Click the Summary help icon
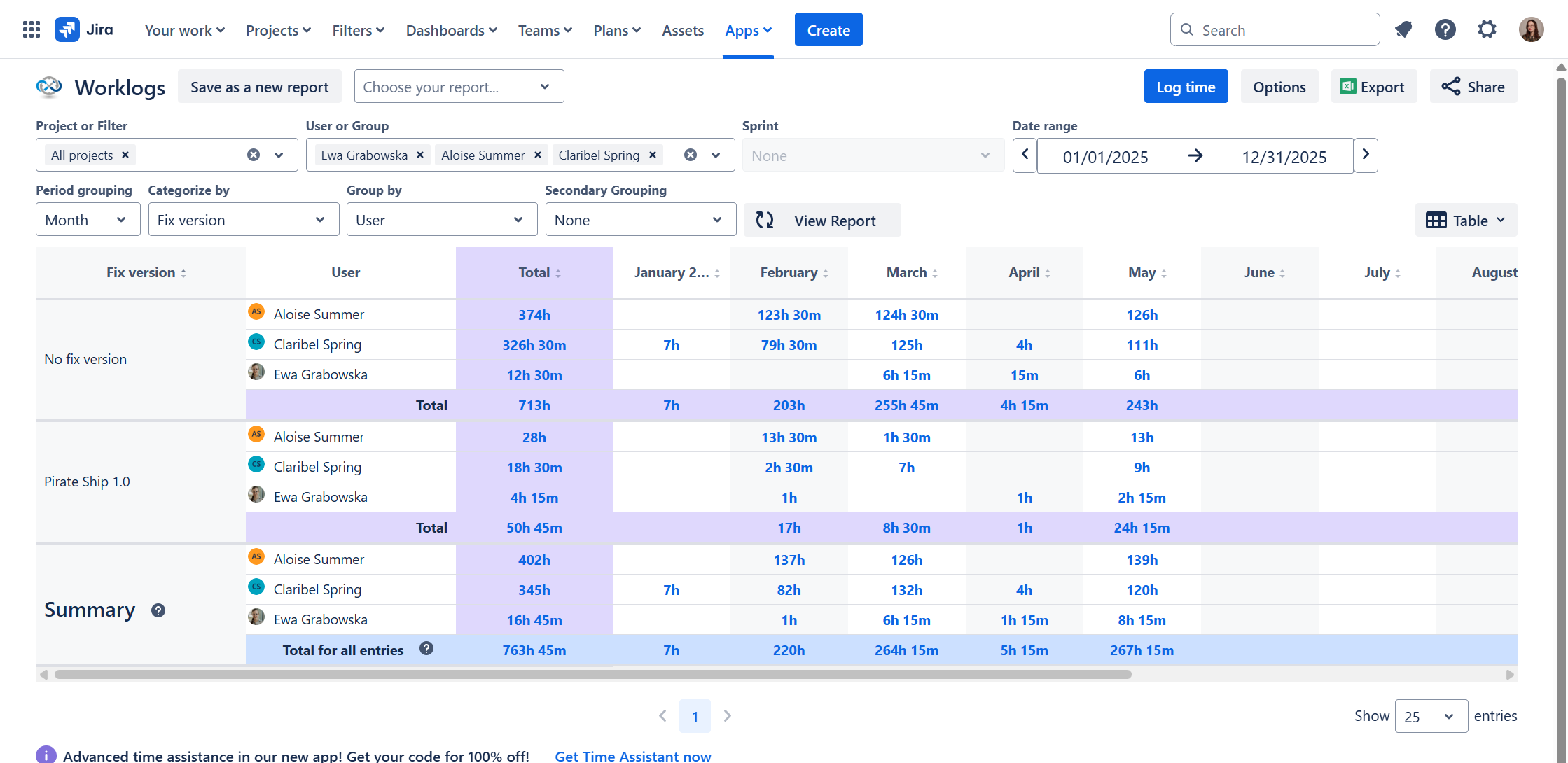 click(x=158, y=610)
